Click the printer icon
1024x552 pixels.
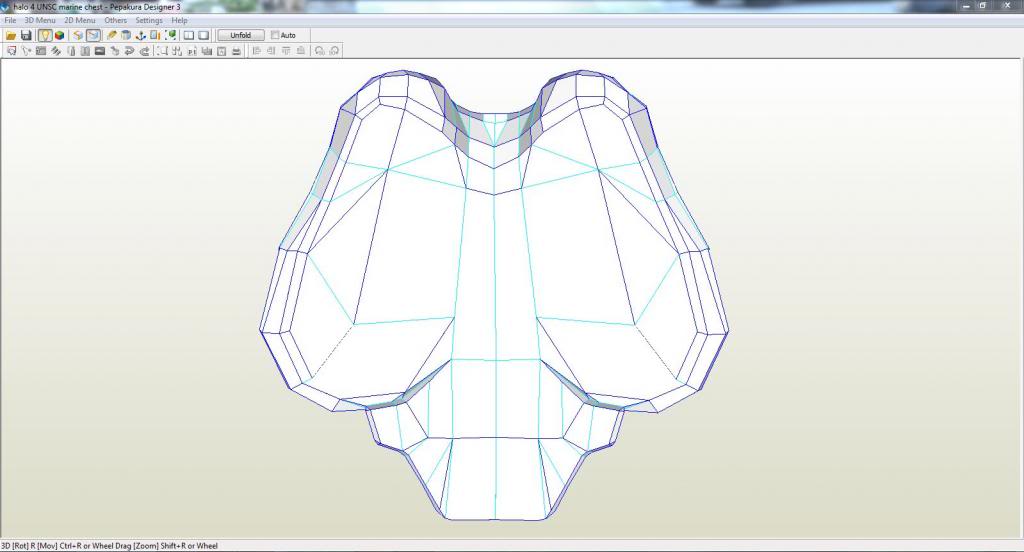pos(236,51)
